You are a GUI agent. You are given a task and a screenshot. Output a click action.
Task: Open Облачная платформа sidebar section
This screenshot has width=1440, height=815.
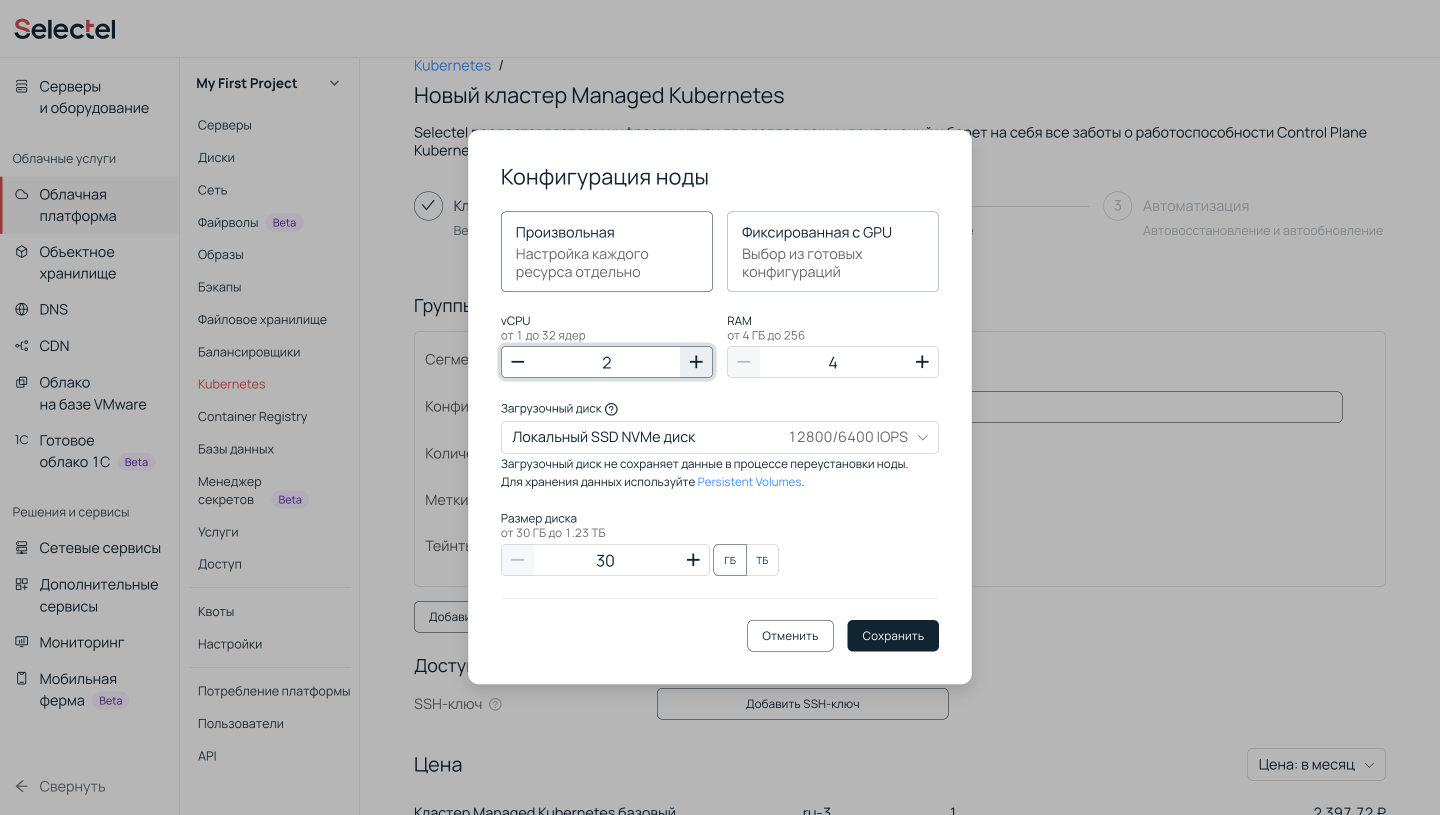(x=89, y=205)
